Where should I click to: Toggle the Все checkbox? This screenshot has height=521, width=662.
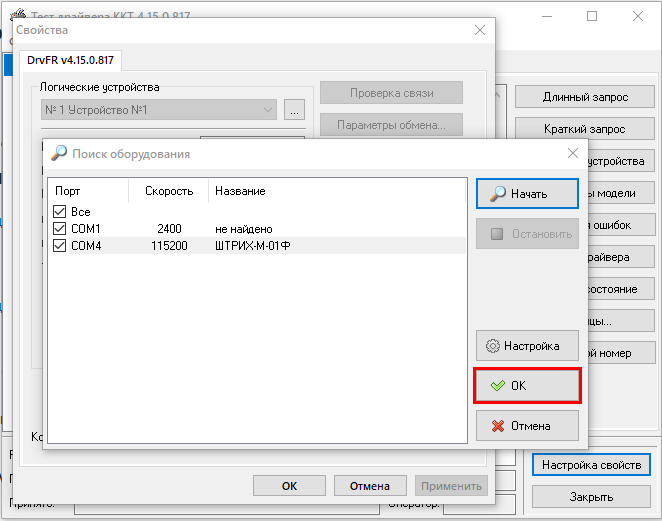tap(59, 212)
